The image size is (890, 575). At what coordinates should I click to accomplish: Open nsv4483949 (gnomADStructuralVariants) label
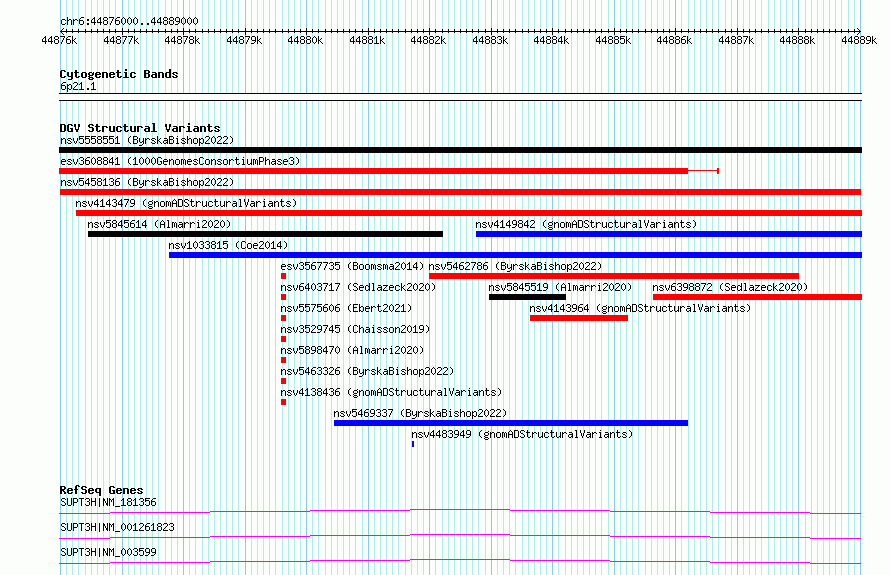(x=522, y=434)
